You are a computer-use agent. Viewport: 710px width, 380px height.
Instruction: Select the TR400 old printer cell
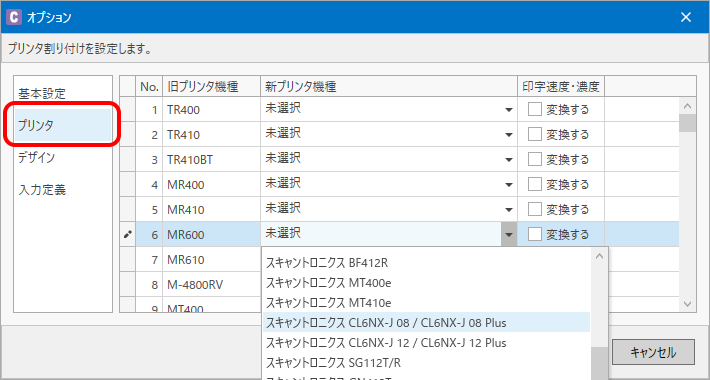[x=211, y=110]
